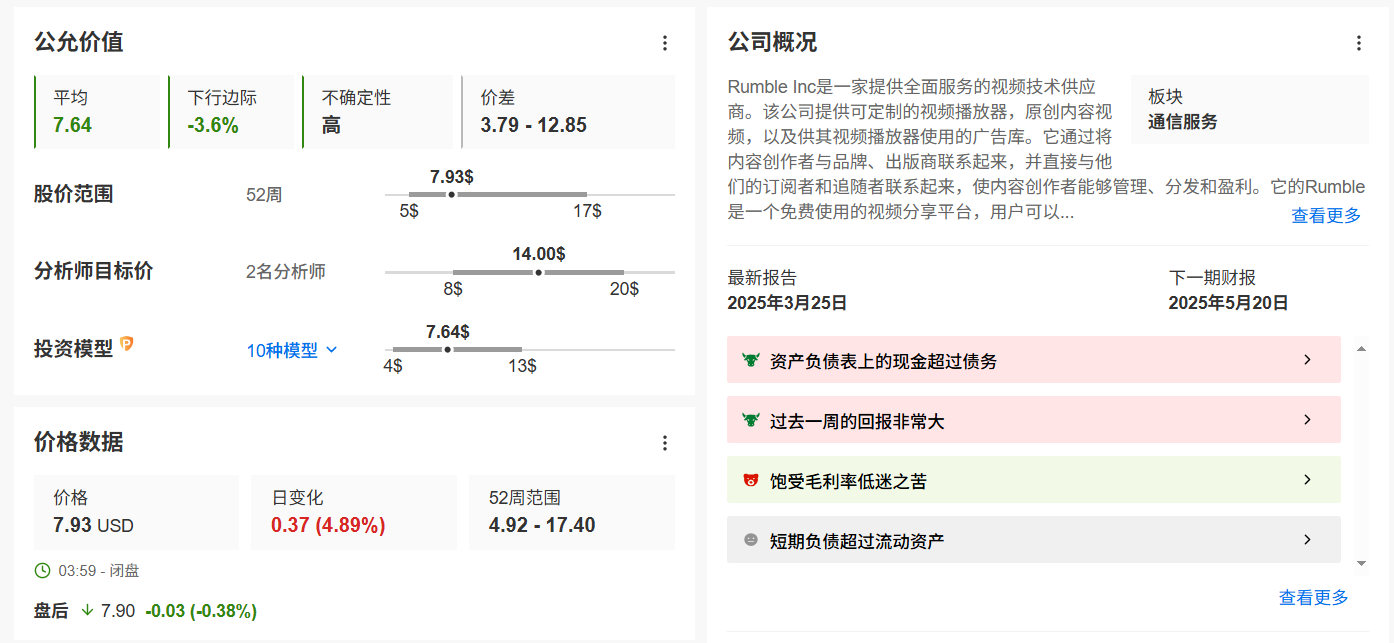Select the 下行边际 -3.6% cell
The height and width of the screenshot is (643, 1394).
pyautogui.click(x=231, y=112)
